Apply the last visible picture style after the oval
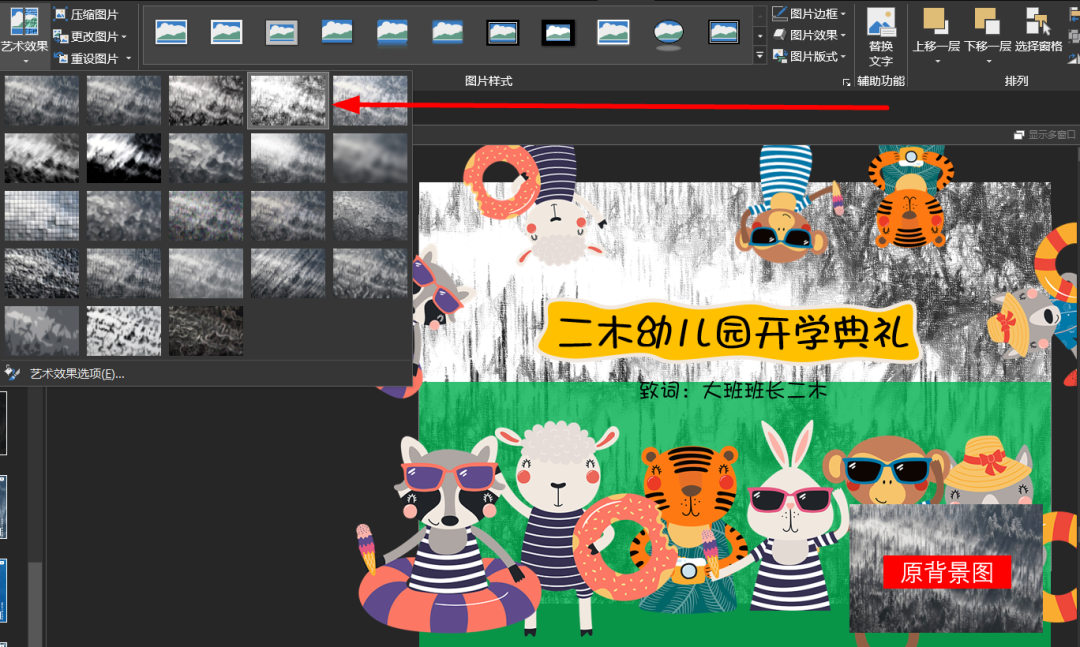The width and height of the screenshot is (1080, 647). pyautogui.click(x=724, y=32)
